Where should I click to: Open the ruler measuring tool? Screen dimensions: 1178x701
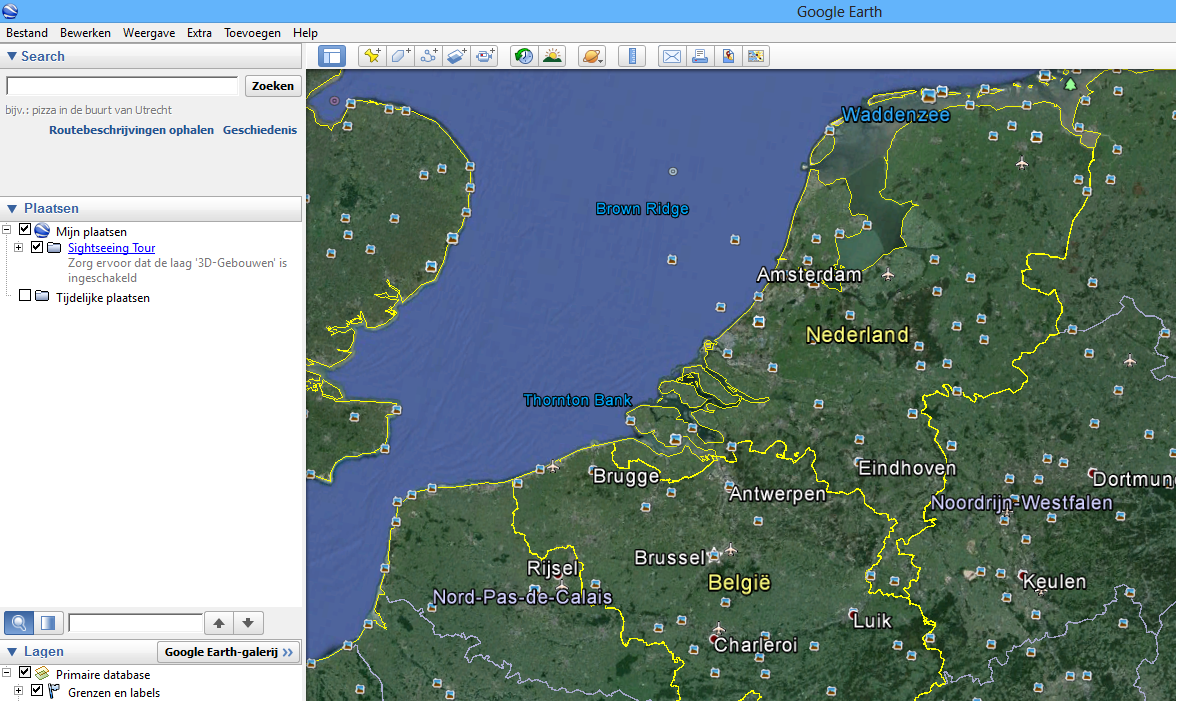click(632, 56)
